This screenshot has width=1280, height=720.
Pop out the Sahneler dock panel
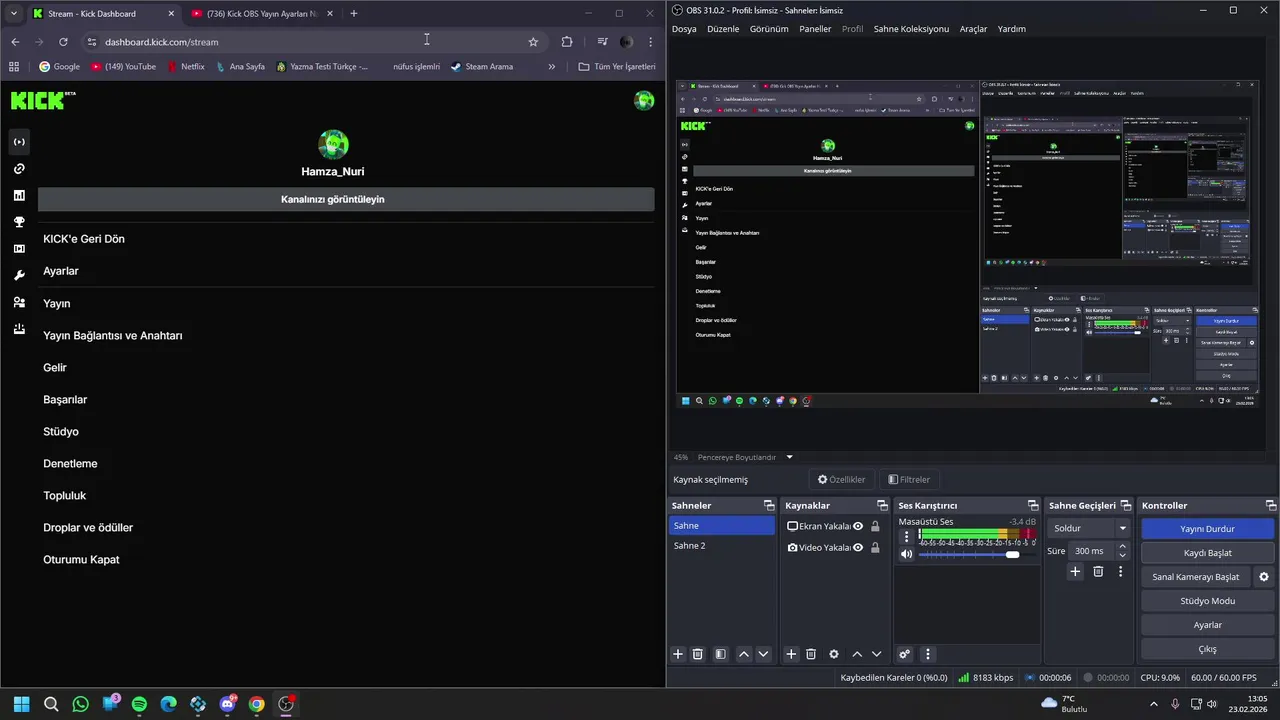tap(768, 506)
